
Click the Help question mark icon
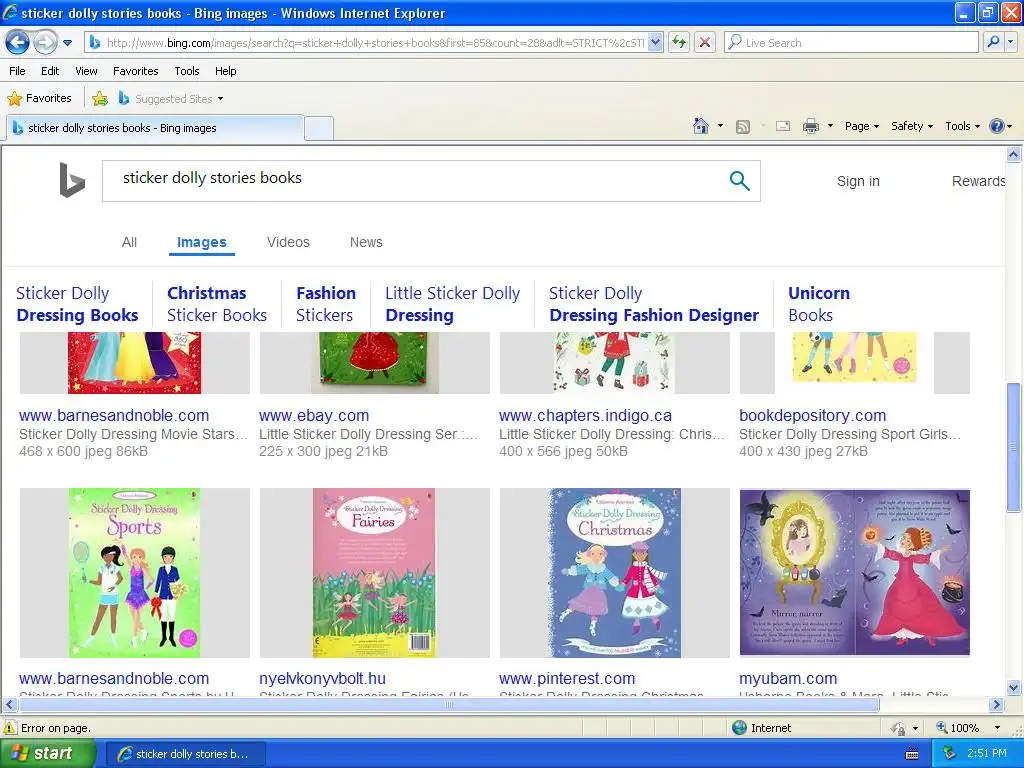click(x=997, y=126)
